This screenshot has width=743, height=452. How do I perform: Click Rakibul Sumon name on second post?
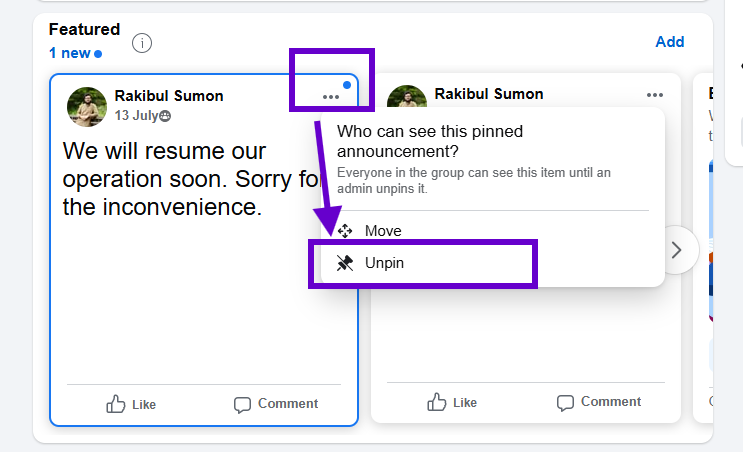click(x=489, y=94)
